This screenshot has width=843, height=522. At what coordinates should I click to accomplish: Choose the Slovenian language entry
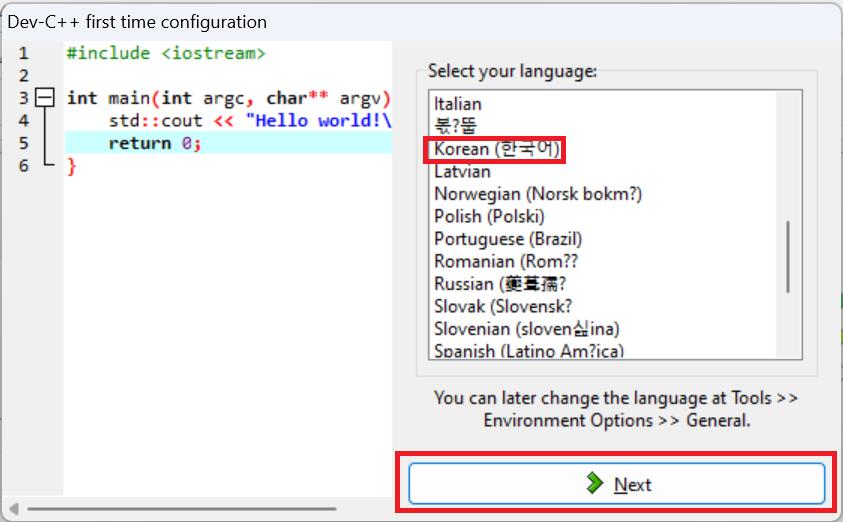pos(527,329)
